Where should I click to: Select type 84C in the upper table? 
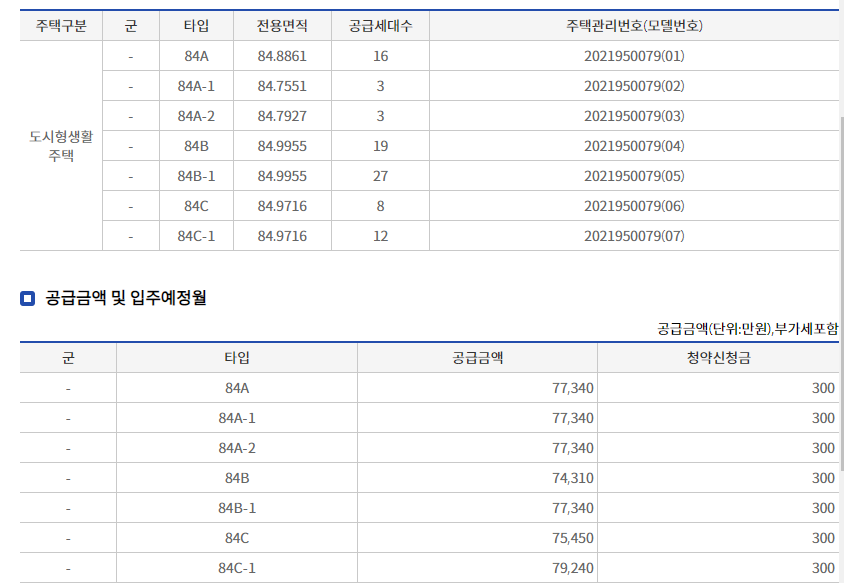coord(196,206)
